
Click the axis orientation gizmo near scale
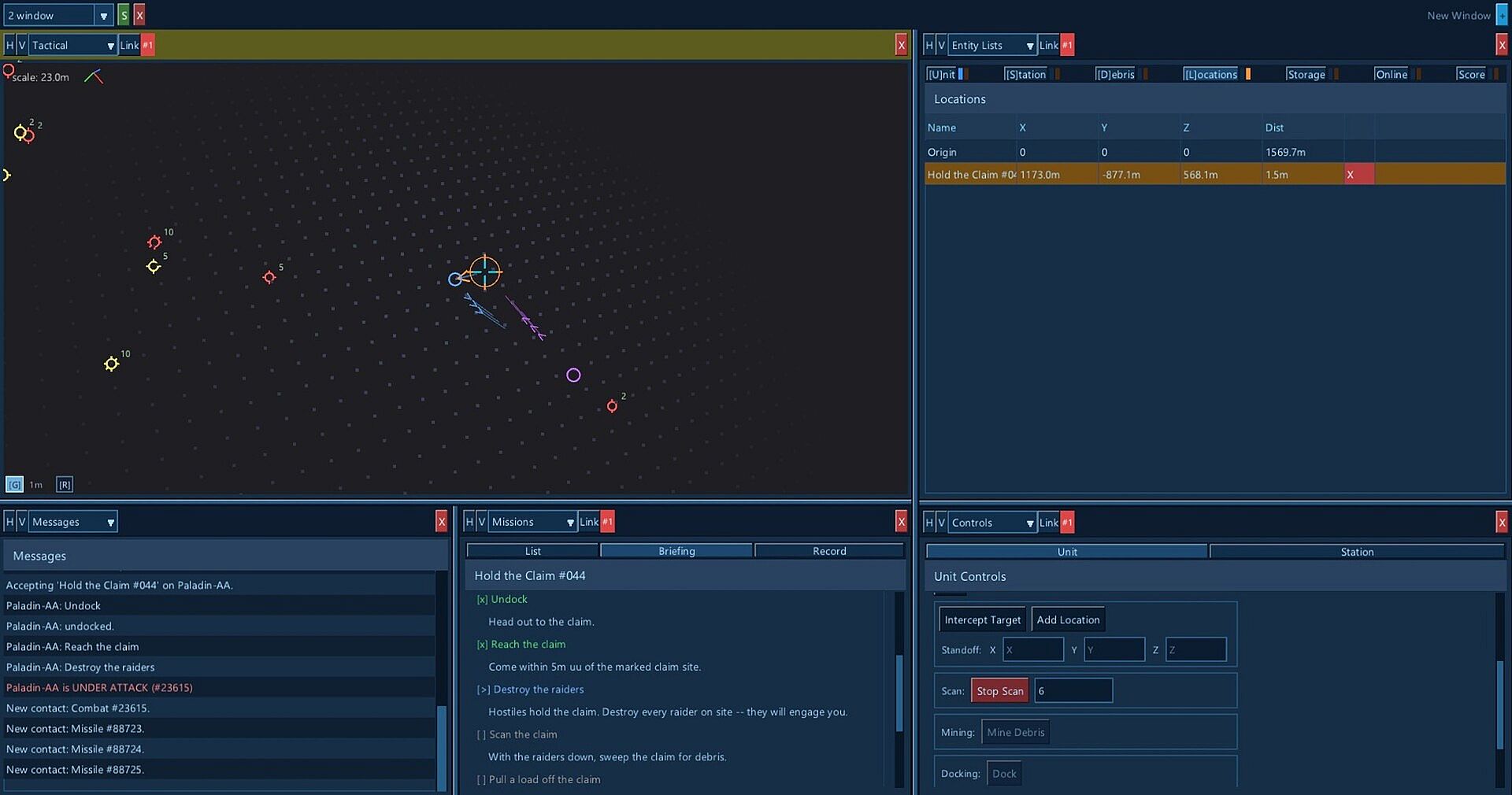(94, 76)
